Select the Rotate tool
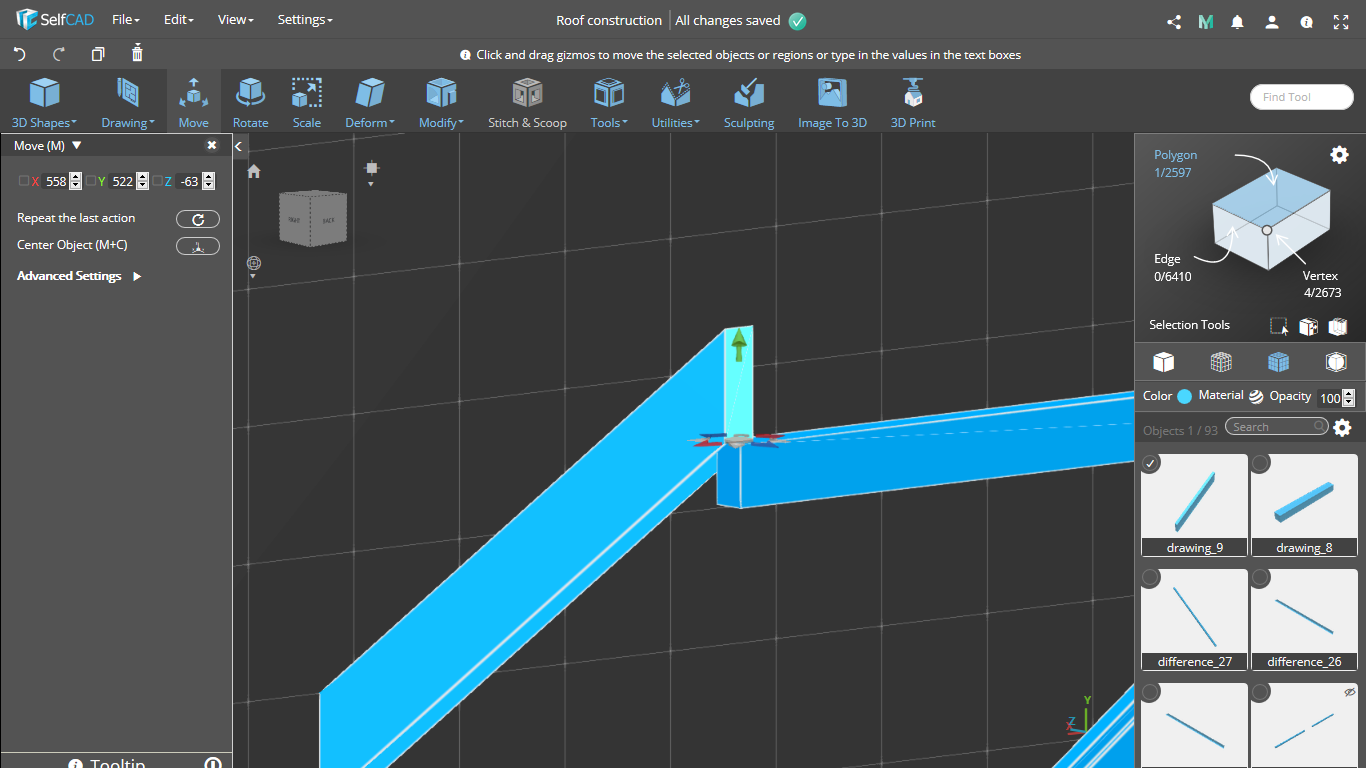This screenshot has height=768, width=1366. 250,104
